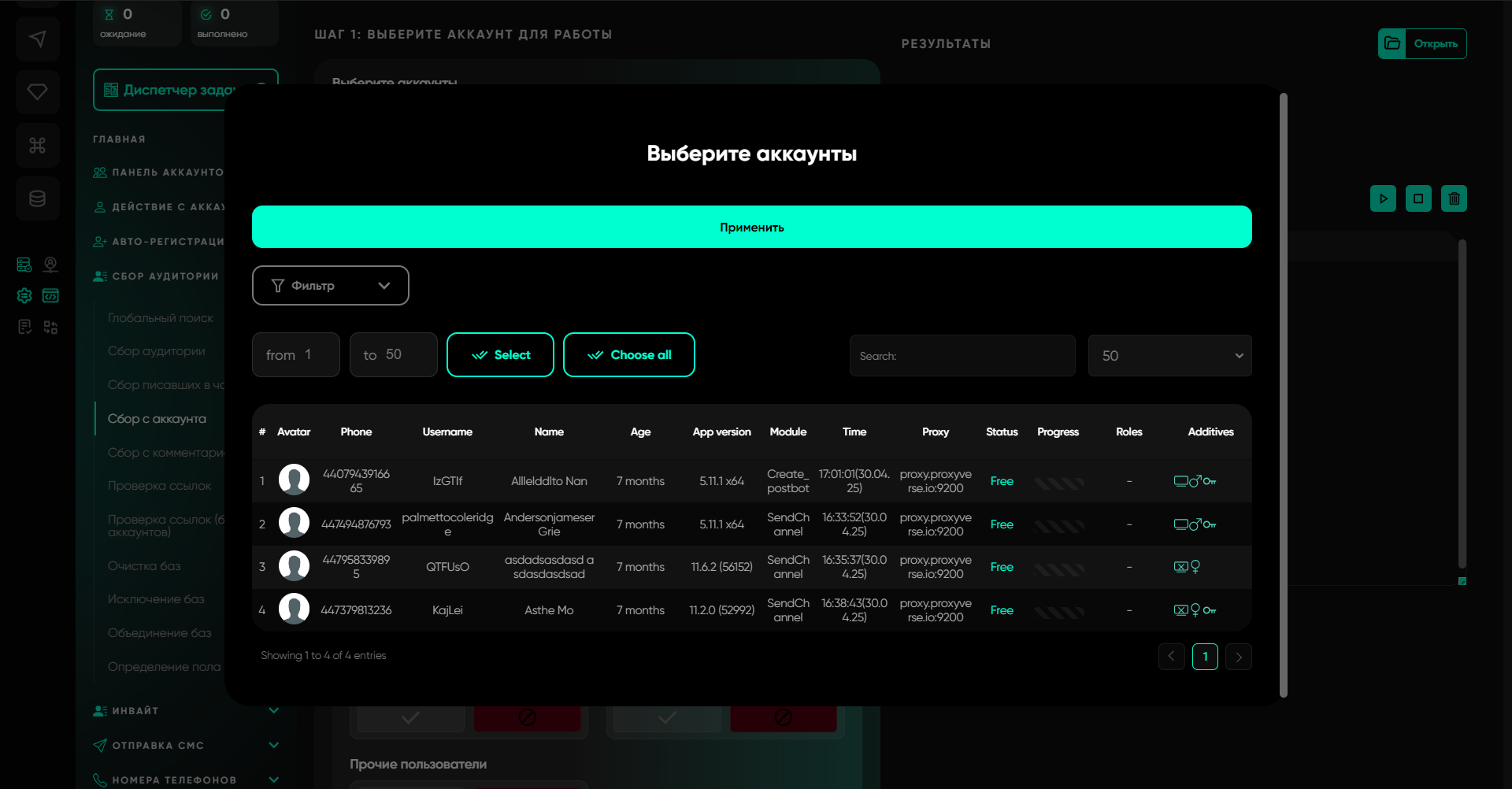Screen dimensions: 1512x789
Task: Click the modal's vertical scrollbar
Action: click(x=1283, y=394)
